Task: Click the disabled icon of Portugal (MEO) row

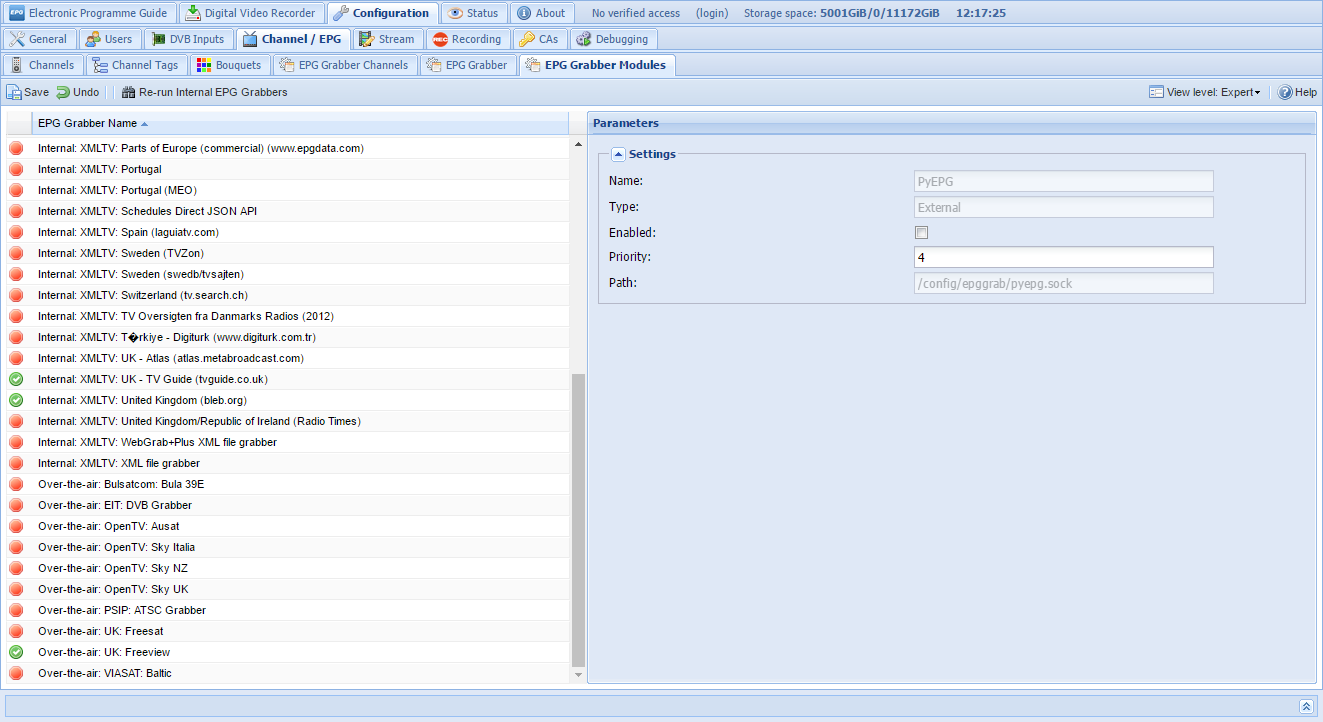Action: tap(16, 190)
